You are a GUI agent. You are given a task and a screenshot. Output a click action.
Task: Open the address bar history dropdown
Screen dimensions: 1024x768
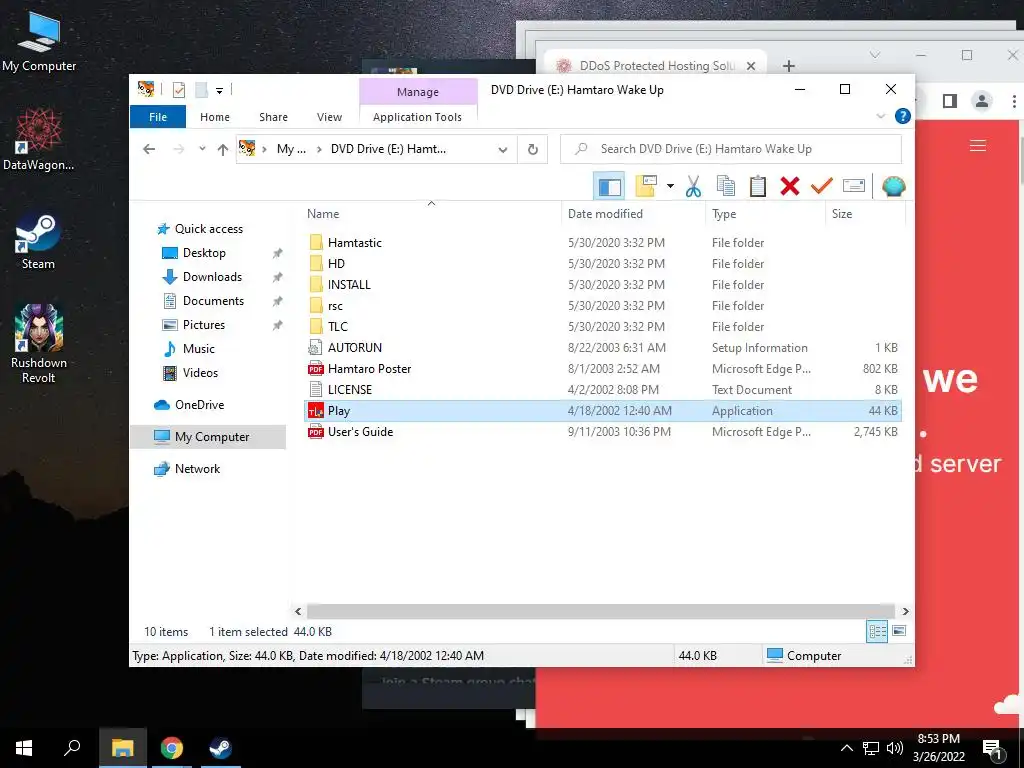click(503, 150)
